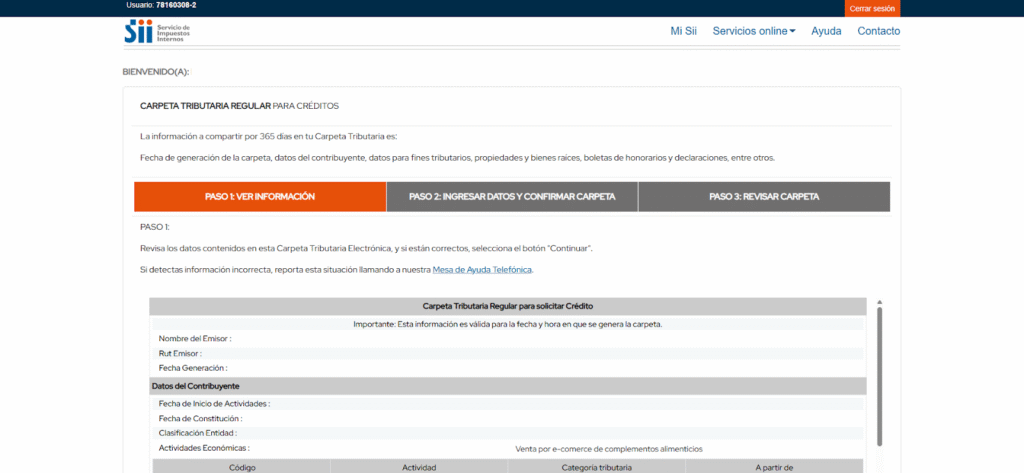Click the Carpeta Tributaria Regular para Créditos heading
This screenshot has height=473, width=1024.
pos(240,105)
